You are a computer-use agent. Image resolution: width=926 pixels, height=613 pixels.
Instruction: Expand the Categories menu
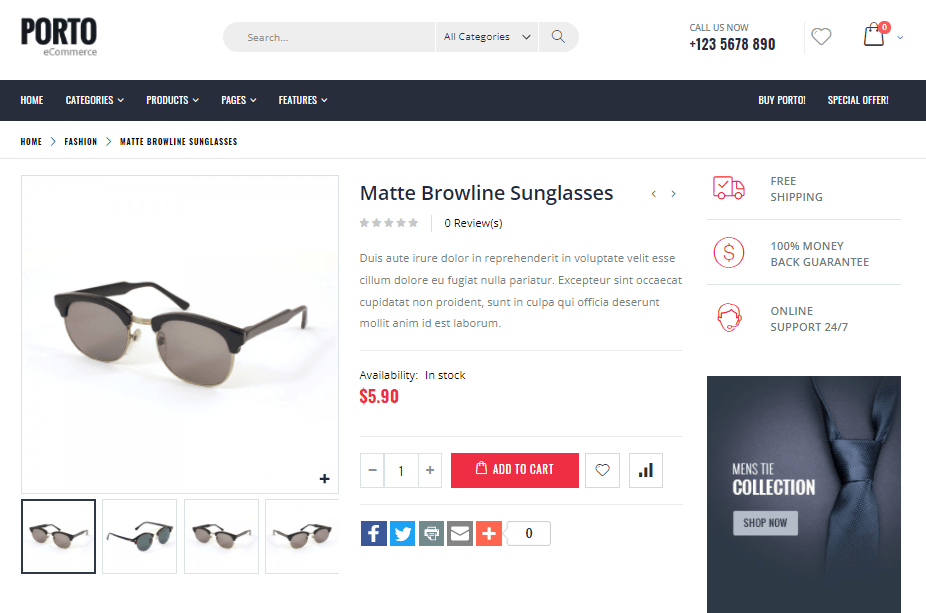click(94, 100)
